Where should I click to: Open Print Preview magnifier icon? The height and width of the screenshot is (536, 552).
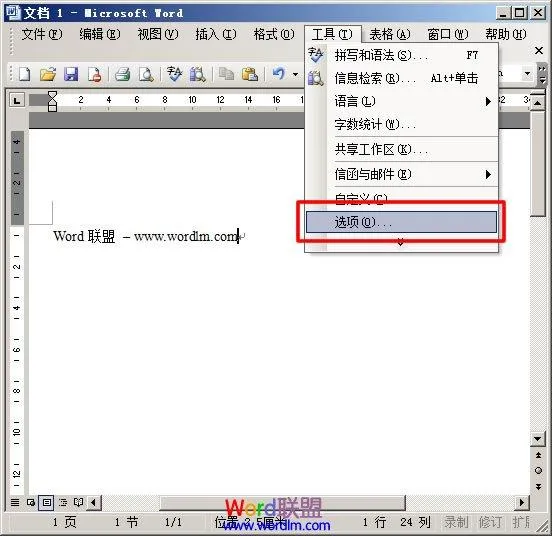(146, 74)
